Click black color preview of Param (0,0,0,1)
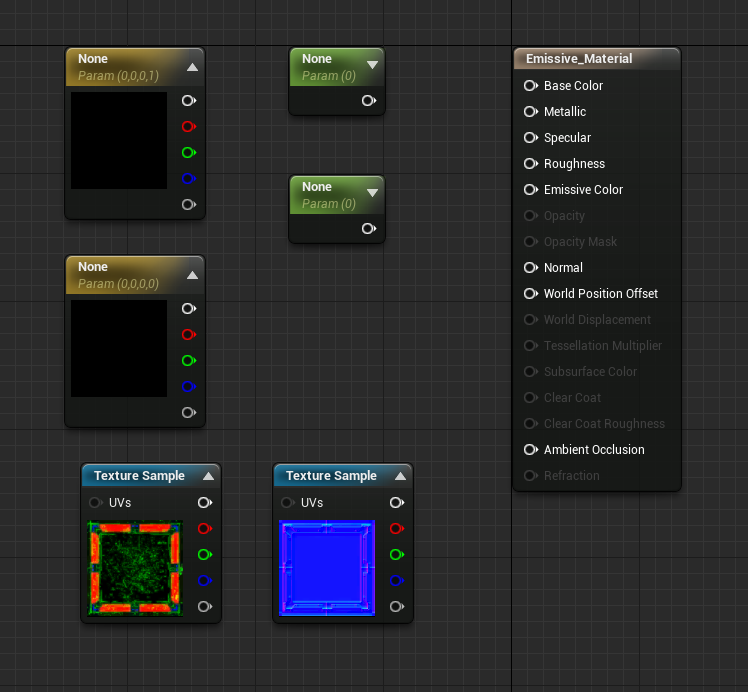 tap(119, 140)
